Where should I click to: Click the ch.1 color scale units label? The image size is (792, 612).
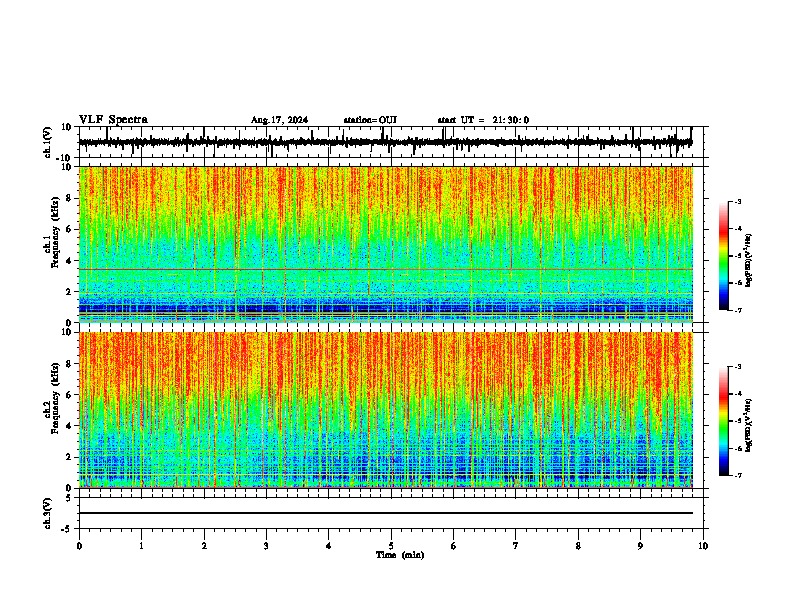click(x=749, y=261)
